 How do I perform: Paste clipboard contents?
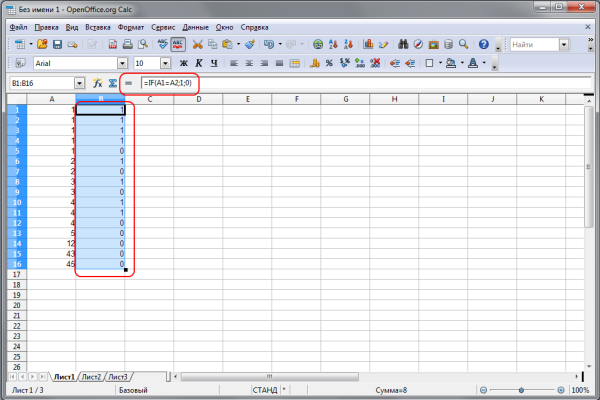(227, 44)
